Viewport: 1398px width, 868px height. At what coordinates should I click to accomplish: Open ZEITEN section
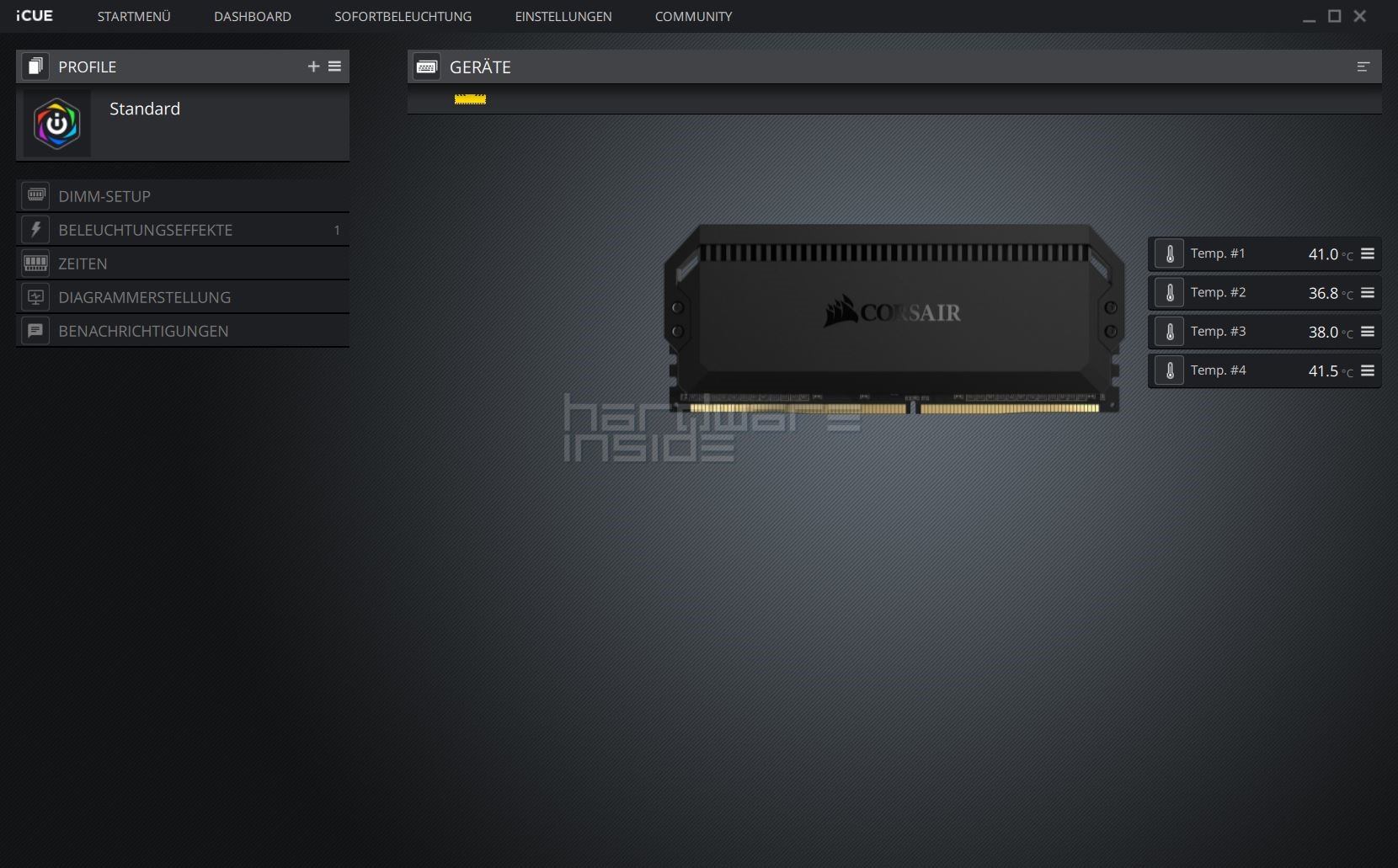(183, 264)
